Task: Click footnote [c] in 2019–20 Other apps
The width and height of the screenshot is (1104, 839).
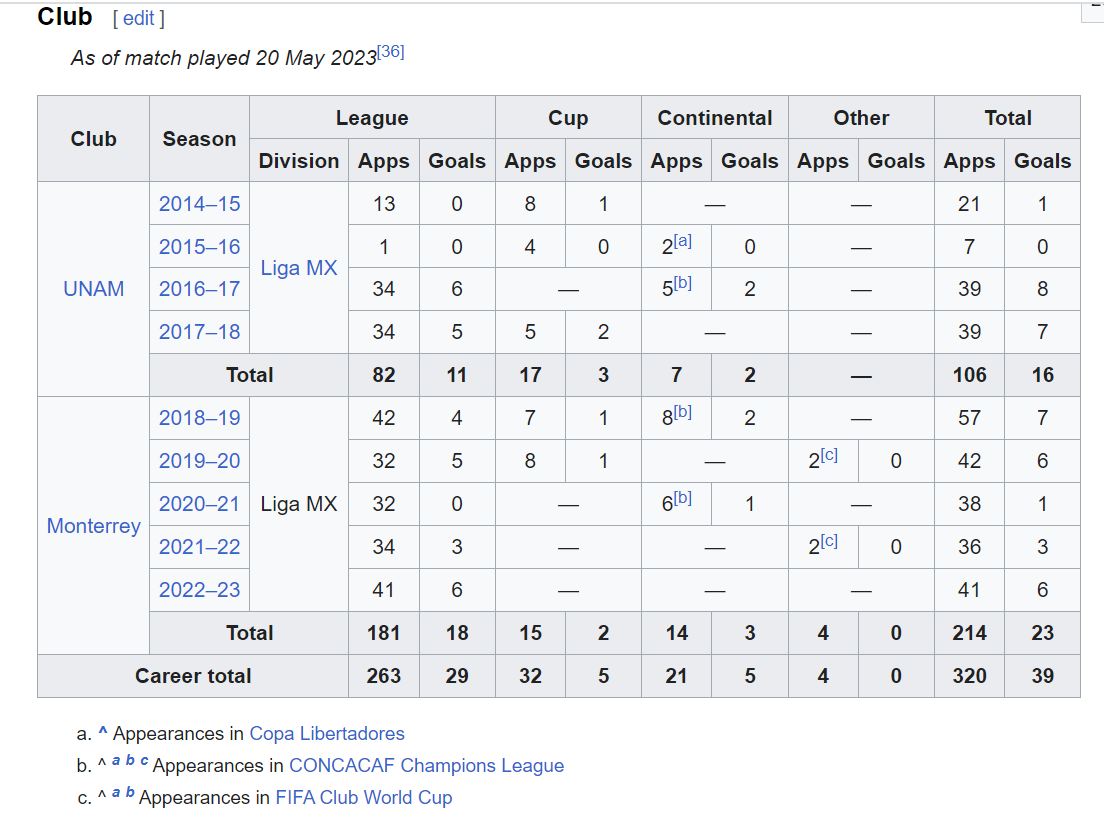Action: (829, 455)
